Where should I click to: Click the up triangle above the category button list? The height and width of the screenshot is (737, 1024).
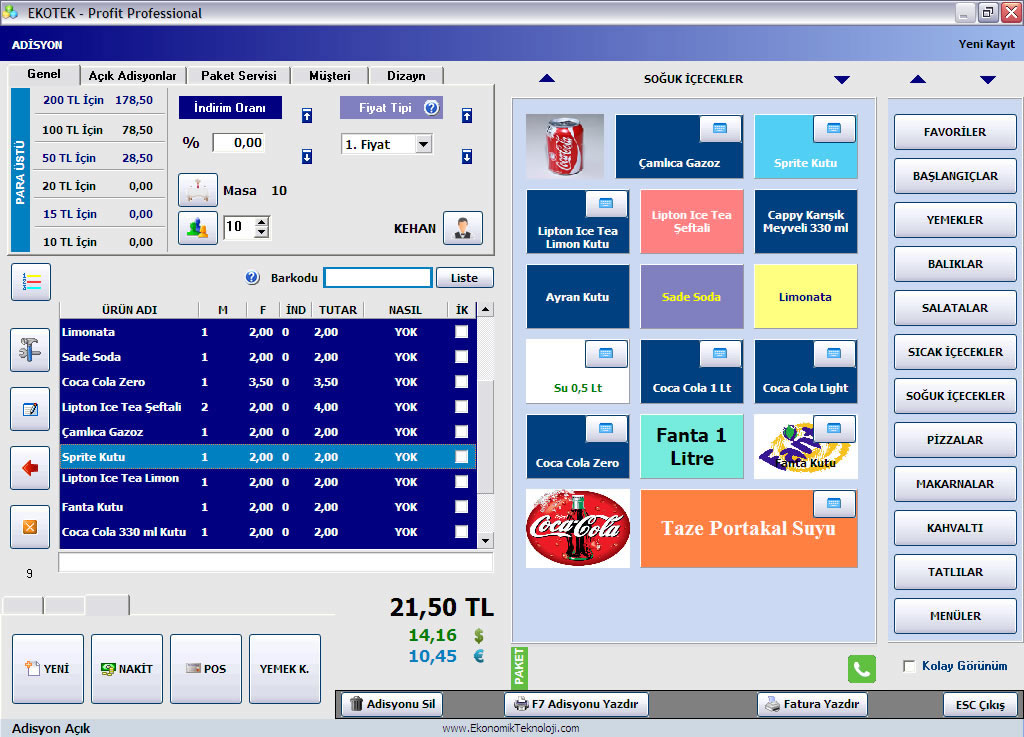(x=918, y=79)
